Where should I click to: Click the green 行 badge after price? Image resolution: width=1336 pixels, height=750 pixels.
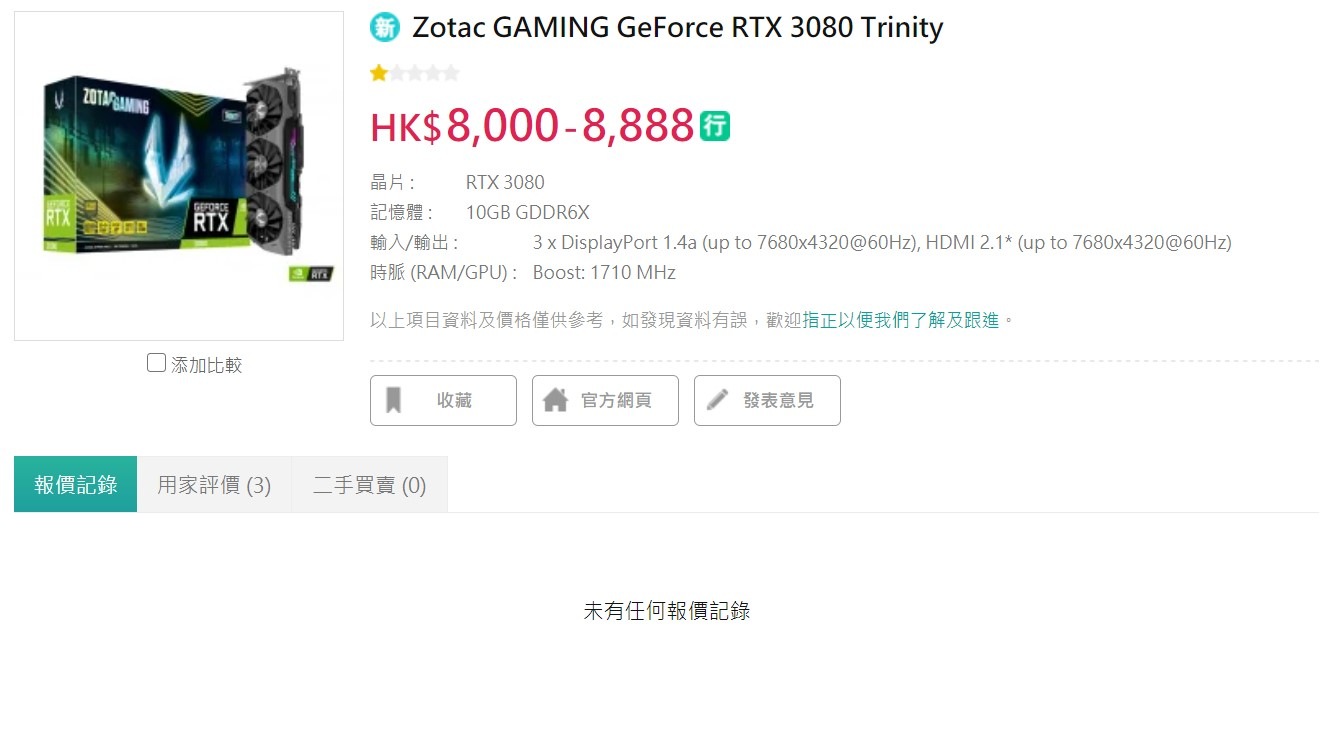click(715, 126)
